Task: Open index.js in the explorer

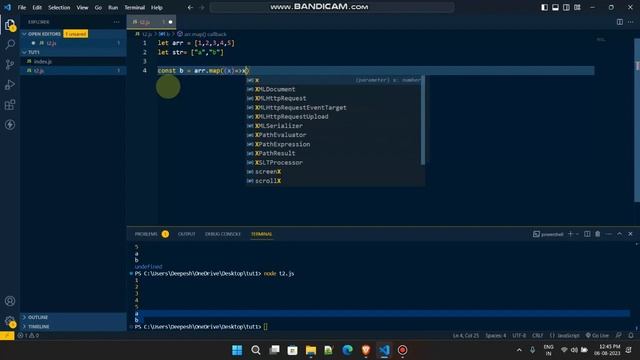Action: pos(73,61)
